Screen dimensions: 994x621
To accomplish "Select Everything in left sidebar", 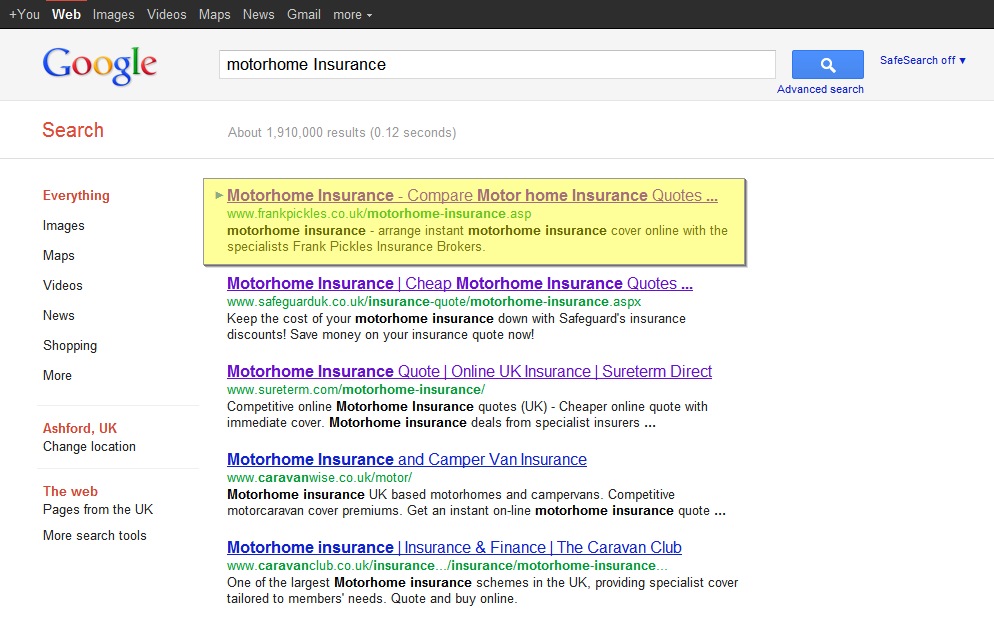I will tap(76, 195).
